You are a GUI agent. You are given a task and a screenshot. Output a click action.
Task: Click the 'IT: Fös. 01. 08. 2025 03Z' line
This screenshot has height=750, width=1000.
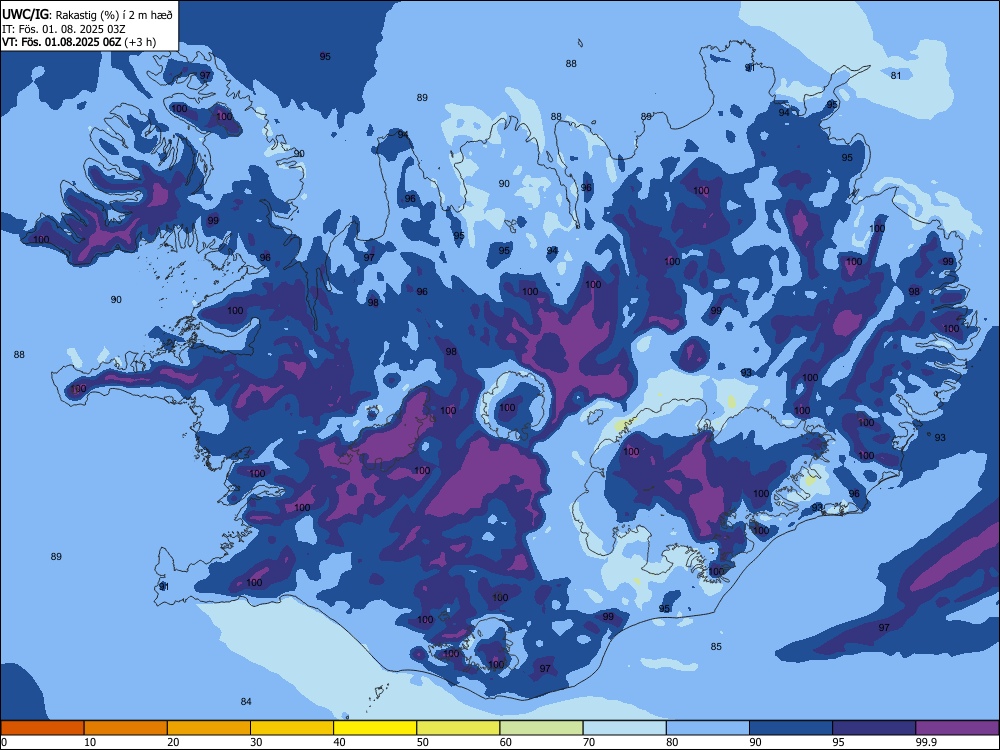click(x=63, y=29)
